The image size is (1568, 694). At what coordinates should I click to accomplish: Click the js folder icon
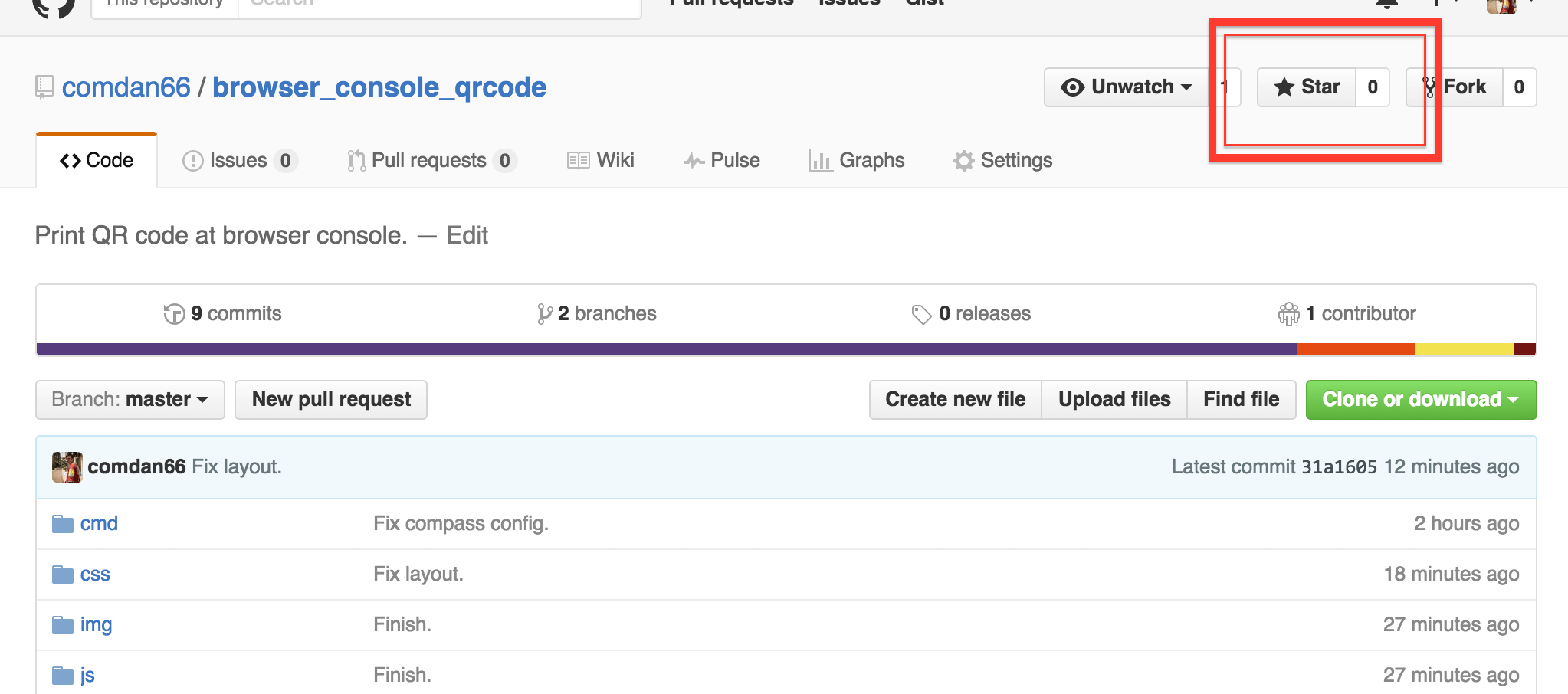point(63,676)
